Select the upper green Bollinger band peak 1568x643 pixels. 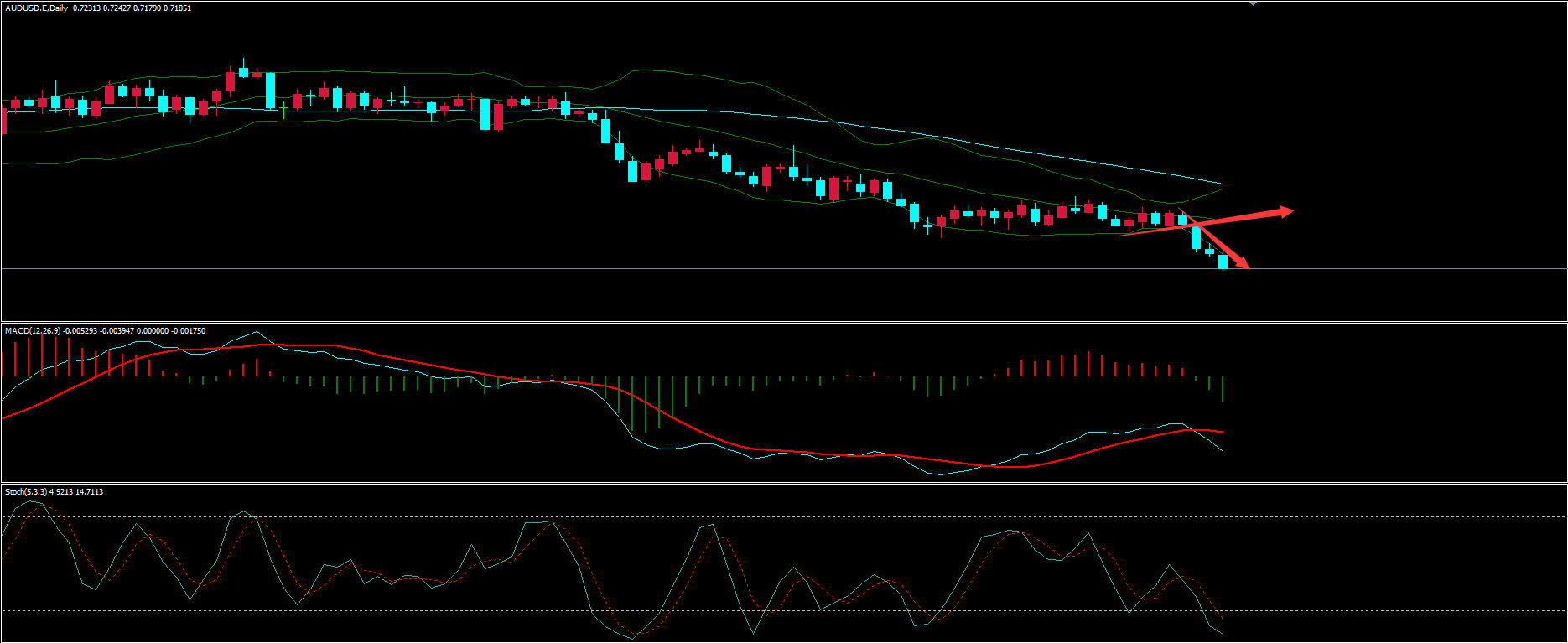click(637, 71)
